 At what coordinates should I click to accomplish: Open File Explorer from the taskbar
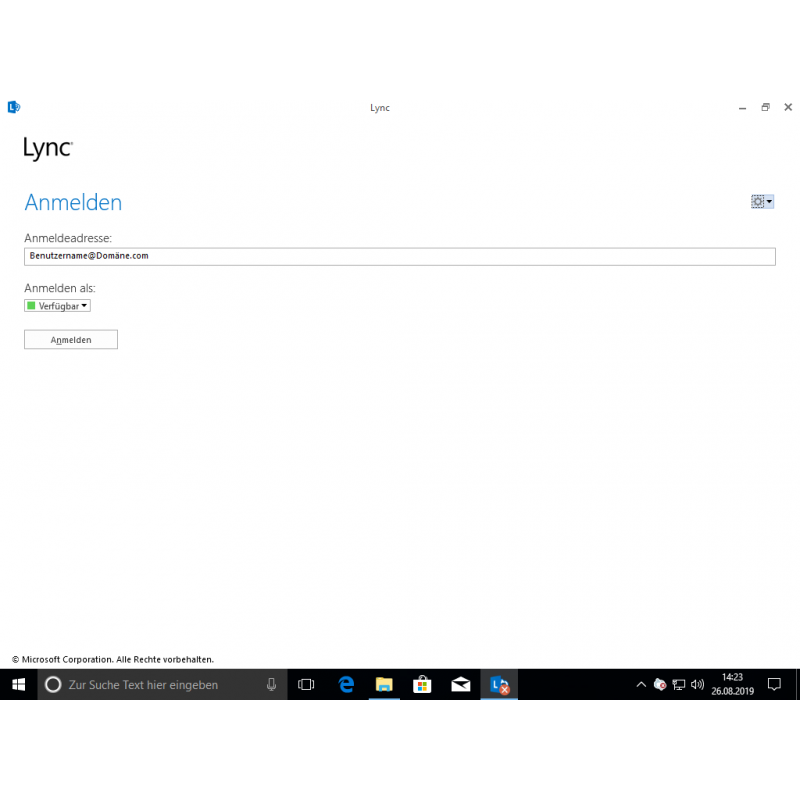384,685
